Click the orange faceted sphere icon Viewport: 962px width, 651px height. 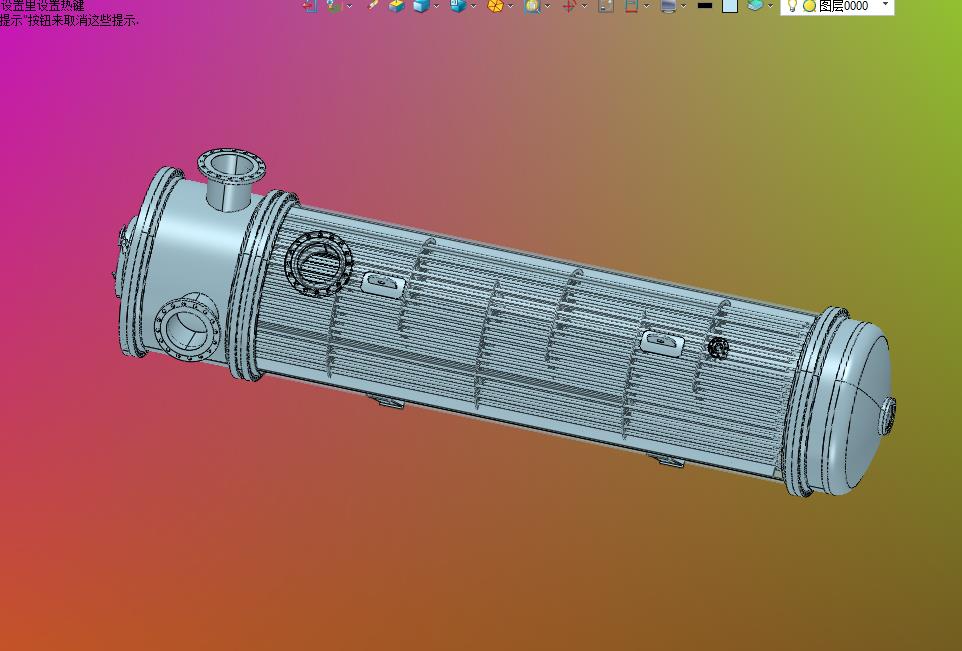(x=495, y=6)
